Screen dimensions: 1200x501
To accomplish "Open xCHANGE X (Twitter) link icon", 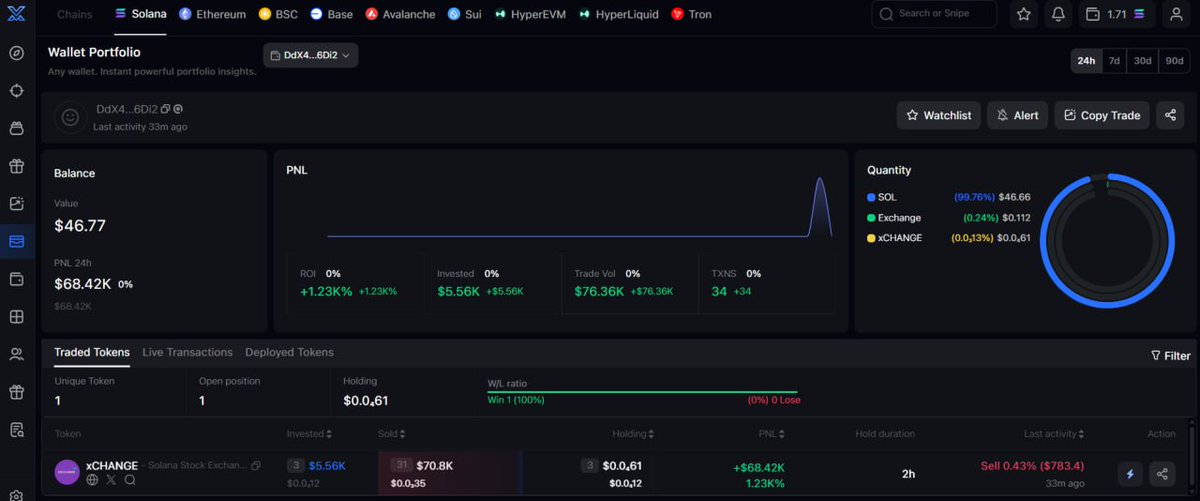I will [111, 480].
